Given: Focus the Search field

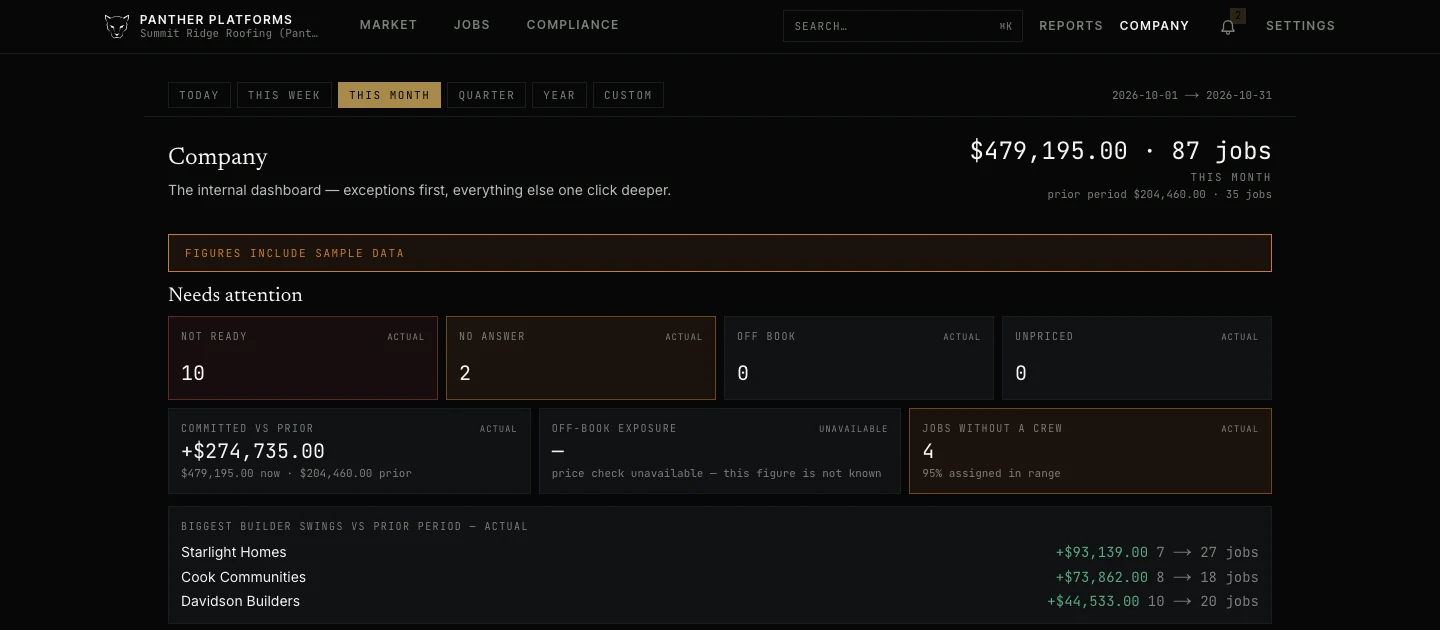Looking at the screenshot, I should (x=903, y=26).
